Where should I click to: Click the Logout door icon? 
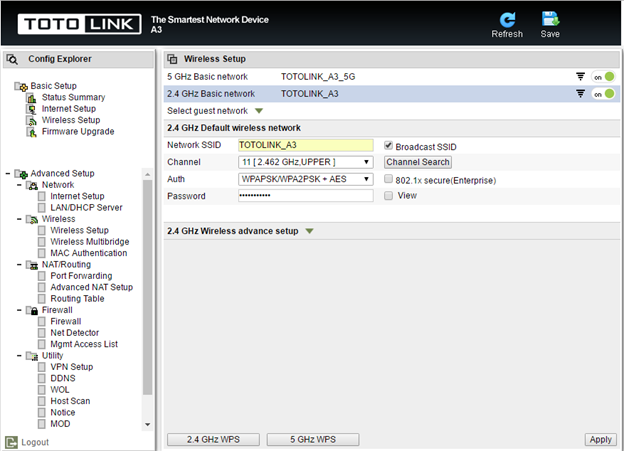point(12,442)
